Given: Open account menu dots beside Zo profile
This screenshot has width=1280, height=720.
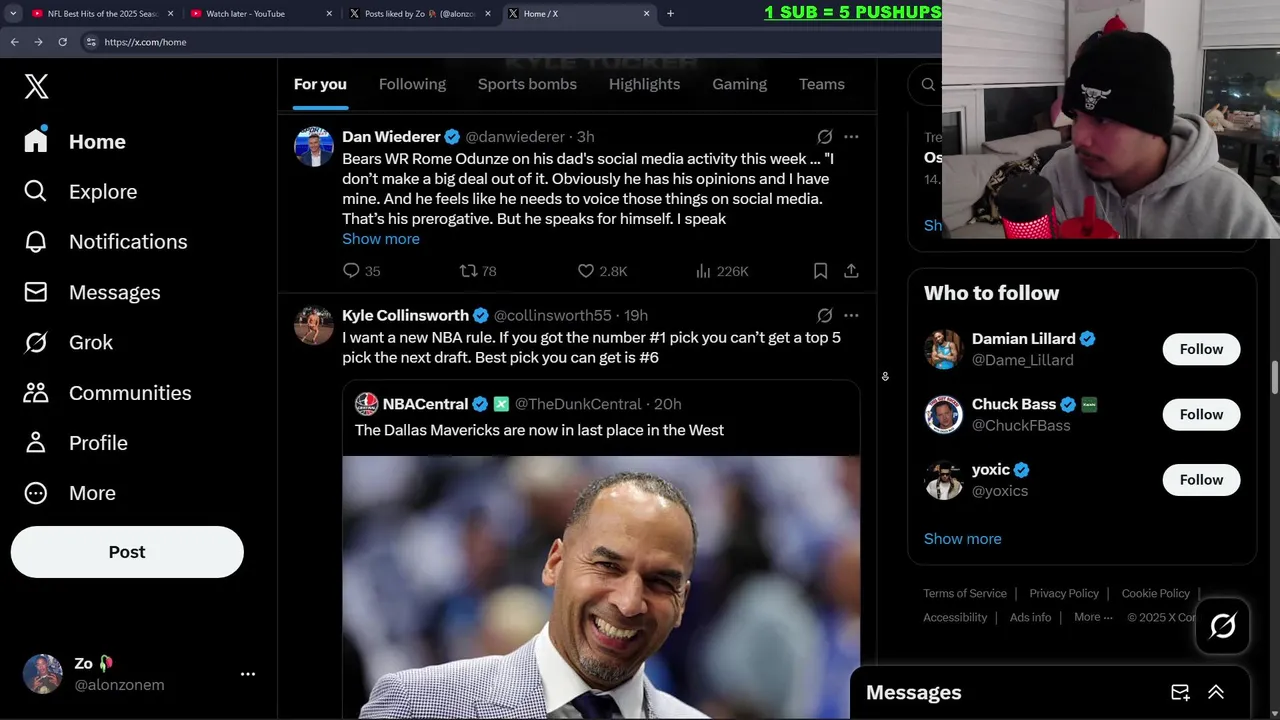Looking at the screenshot, I should [248, 674].
